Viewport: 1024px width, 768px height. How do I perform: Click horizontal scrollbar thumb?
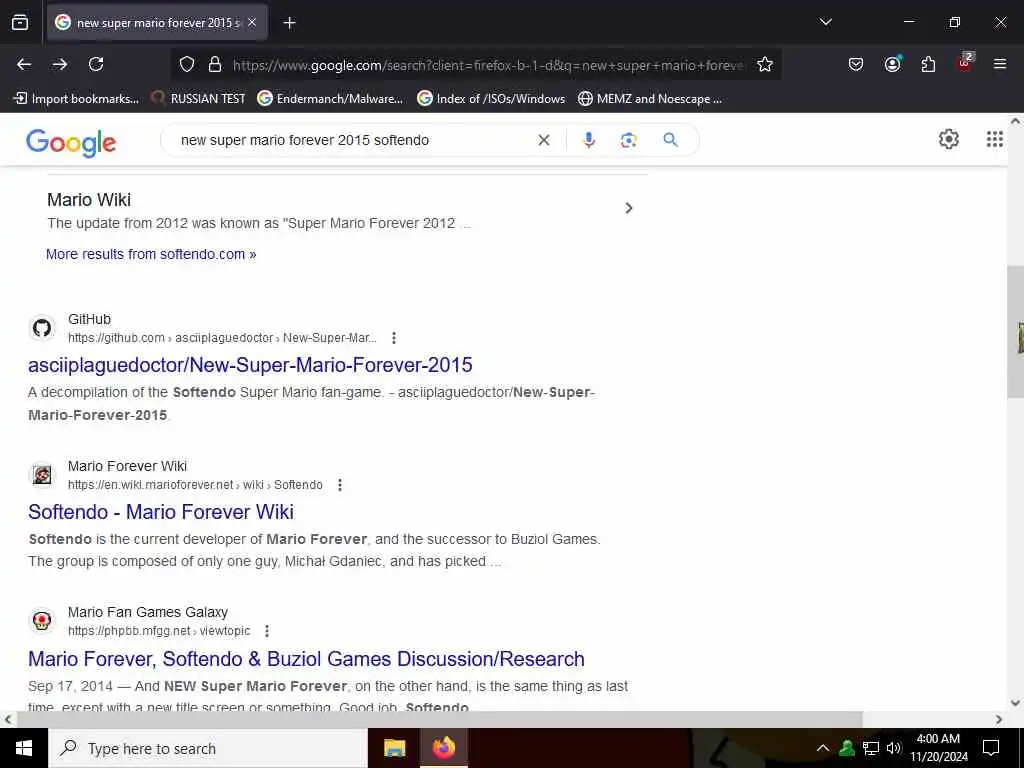[440, 719]
